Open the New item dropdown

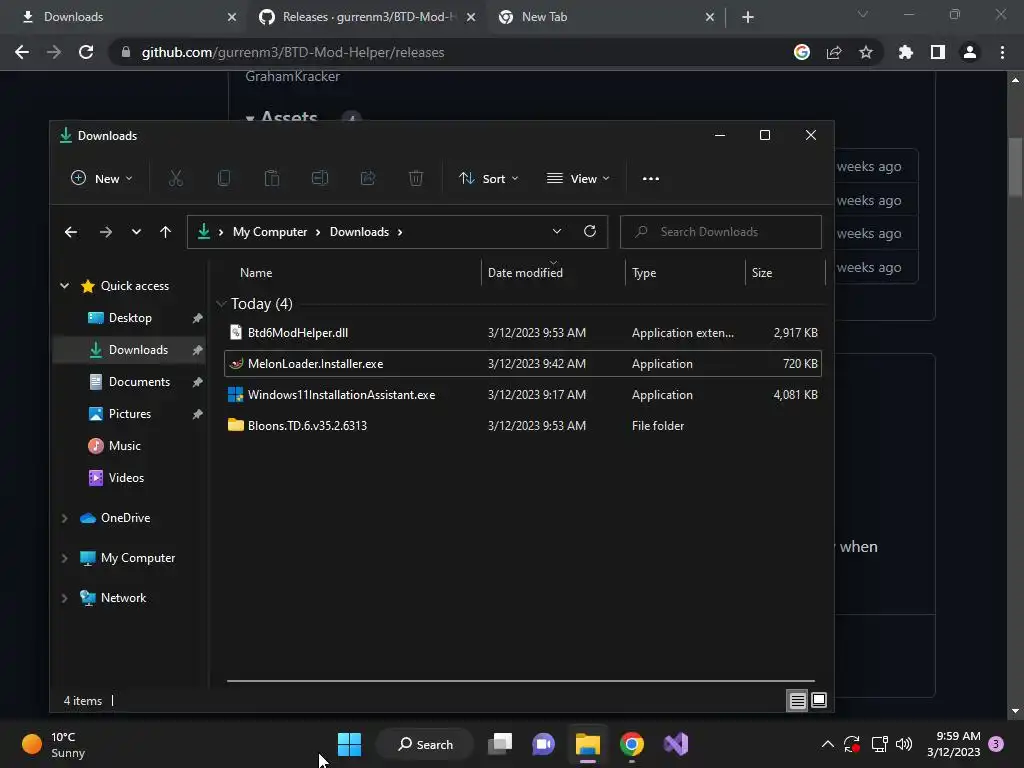[x=102, y=178]
